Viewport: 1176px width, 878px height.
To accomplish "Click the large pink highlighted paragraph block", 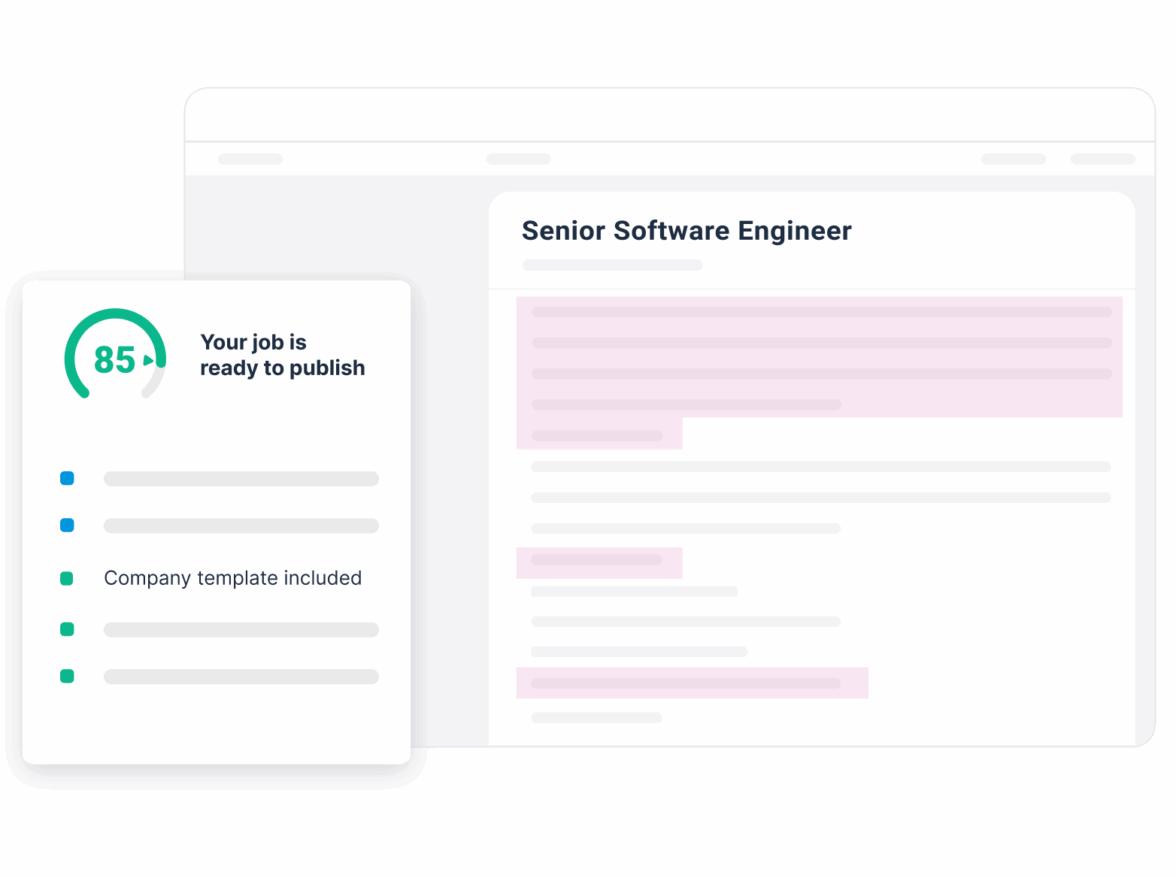I will pos(818,357).
